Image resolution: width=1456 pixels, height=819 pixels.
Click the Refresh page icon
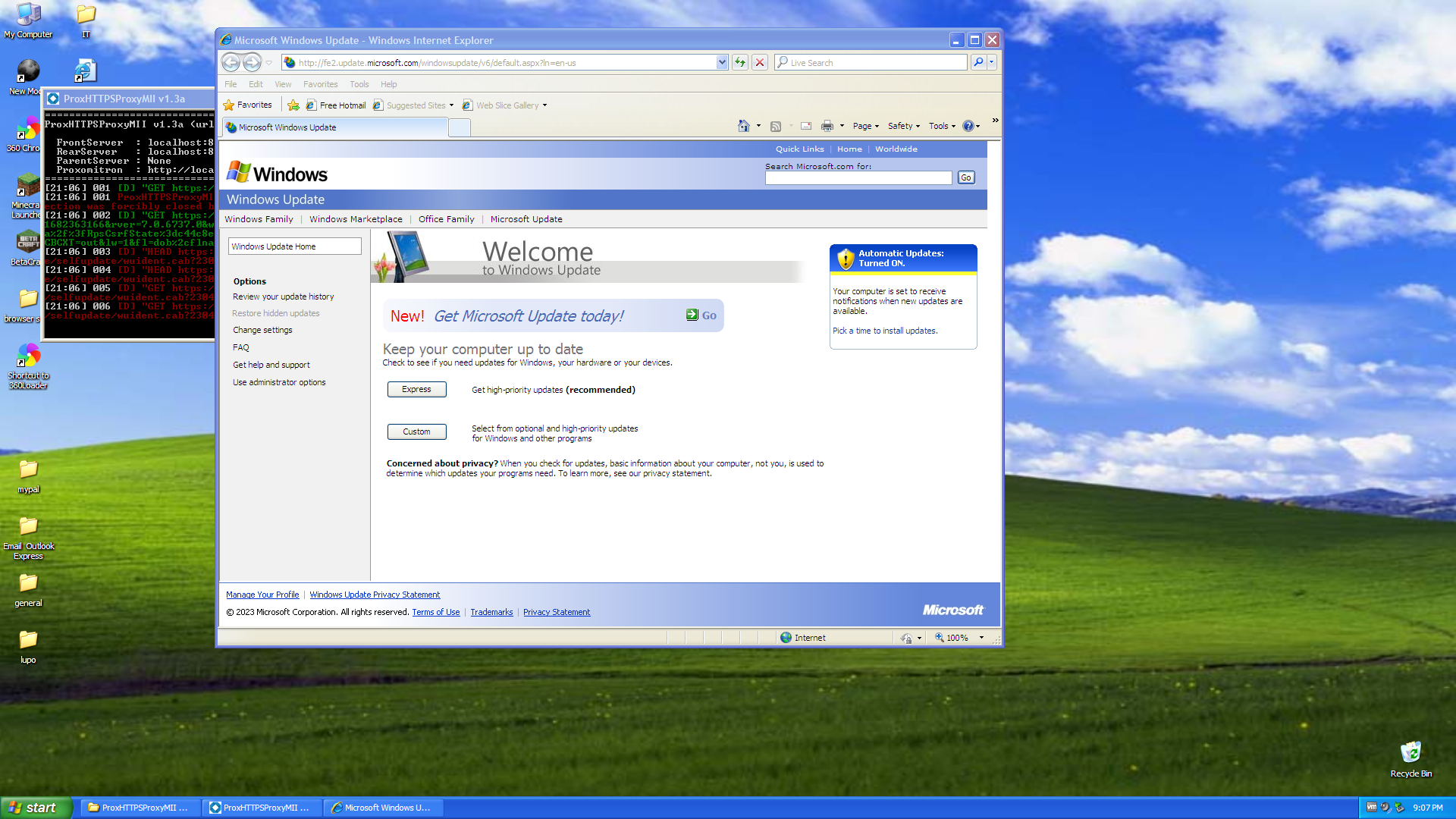point(740,63)
